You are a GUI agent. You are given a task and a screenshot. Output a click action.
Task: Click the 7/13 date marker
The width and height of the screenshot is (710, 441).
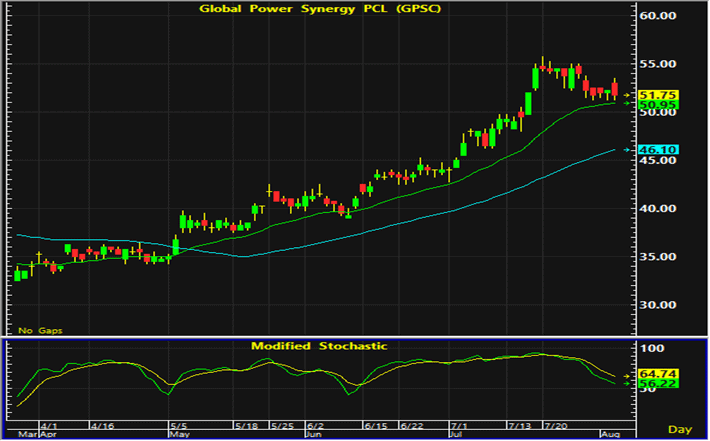(519, 427)
